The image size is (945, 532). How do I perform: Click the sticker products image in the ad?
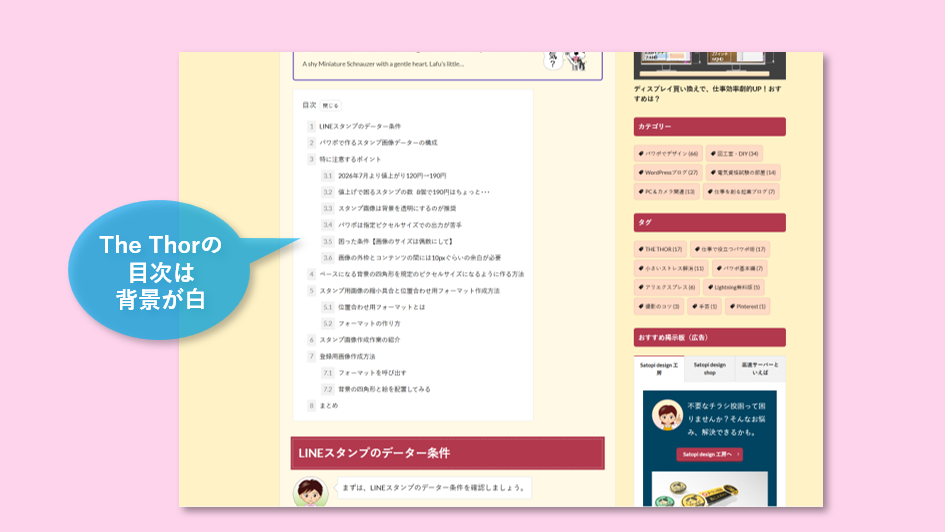pos(709,489)
